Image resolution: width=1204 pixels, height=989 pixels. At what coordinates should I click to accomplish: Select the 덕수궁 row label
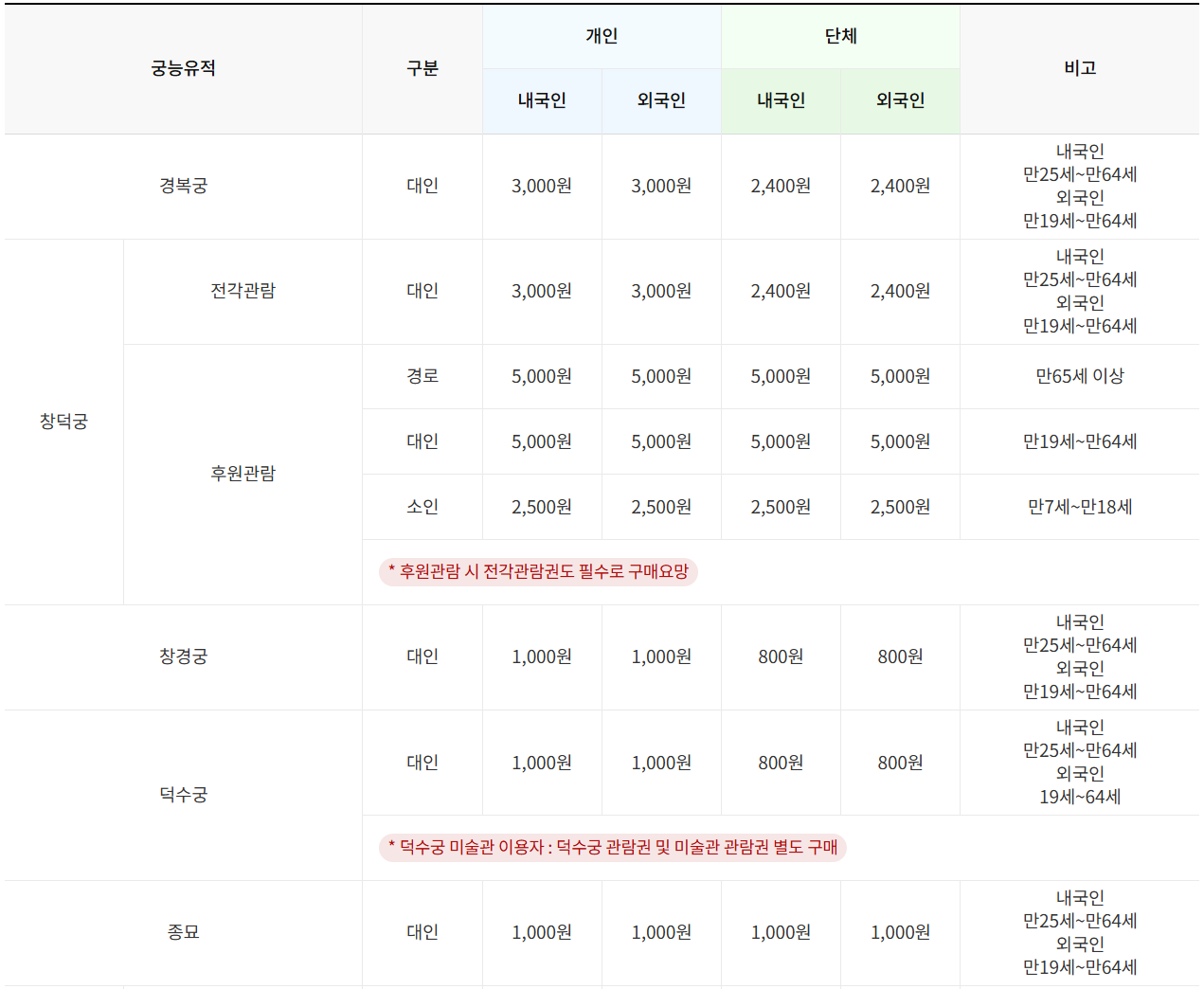183,795
